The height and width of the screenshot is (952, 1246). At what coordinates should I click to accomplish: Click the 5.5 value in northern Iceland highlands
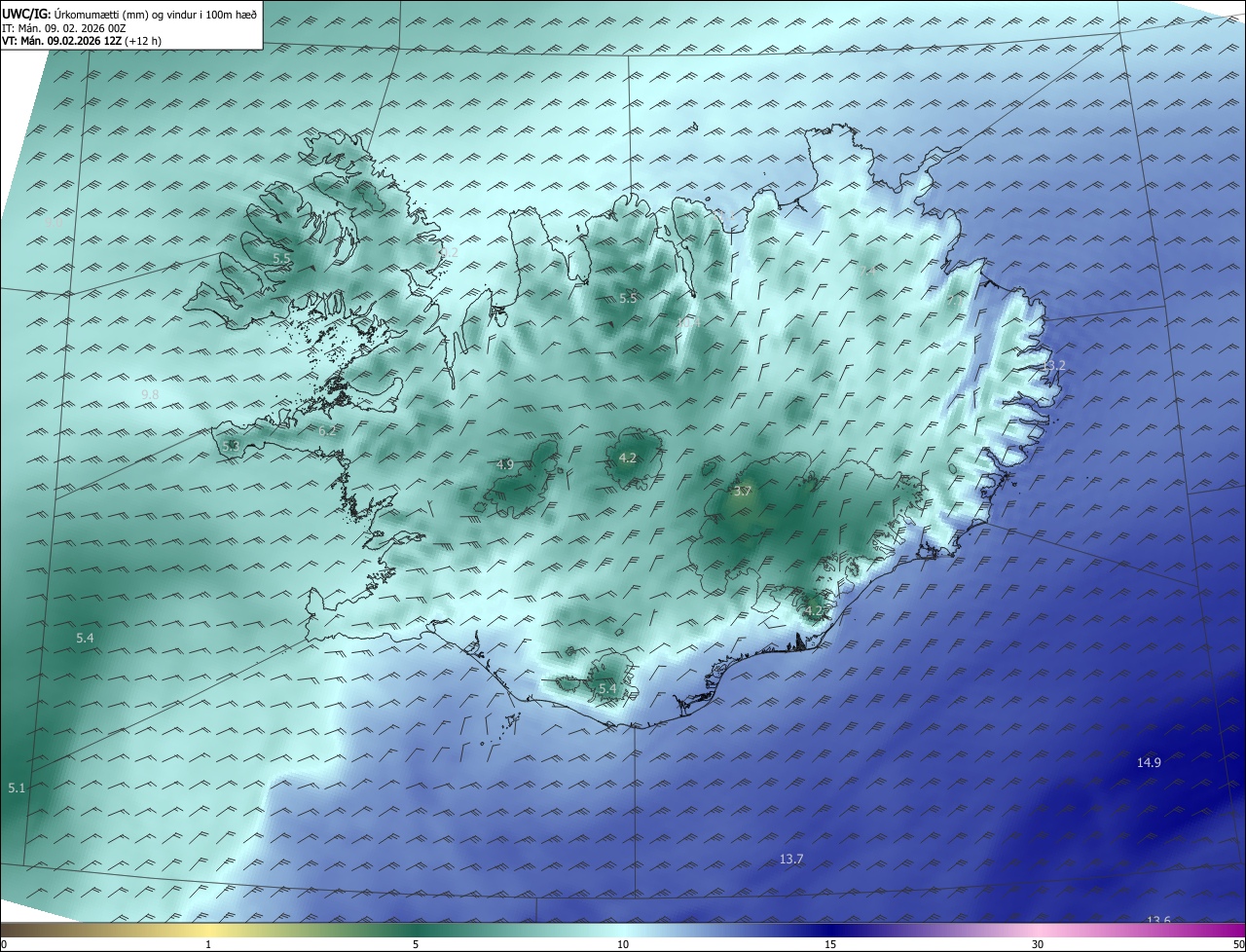(628, 299)
